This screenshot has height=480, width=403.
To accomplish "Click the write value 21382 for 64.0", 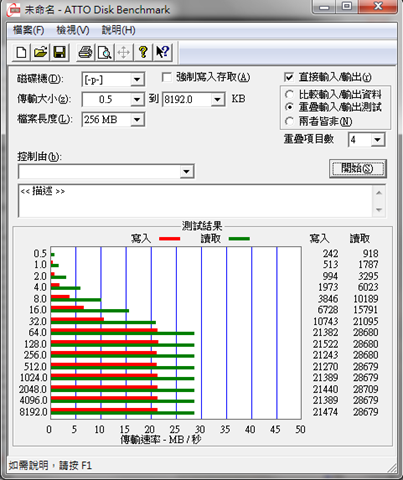I will pos(325,332).
